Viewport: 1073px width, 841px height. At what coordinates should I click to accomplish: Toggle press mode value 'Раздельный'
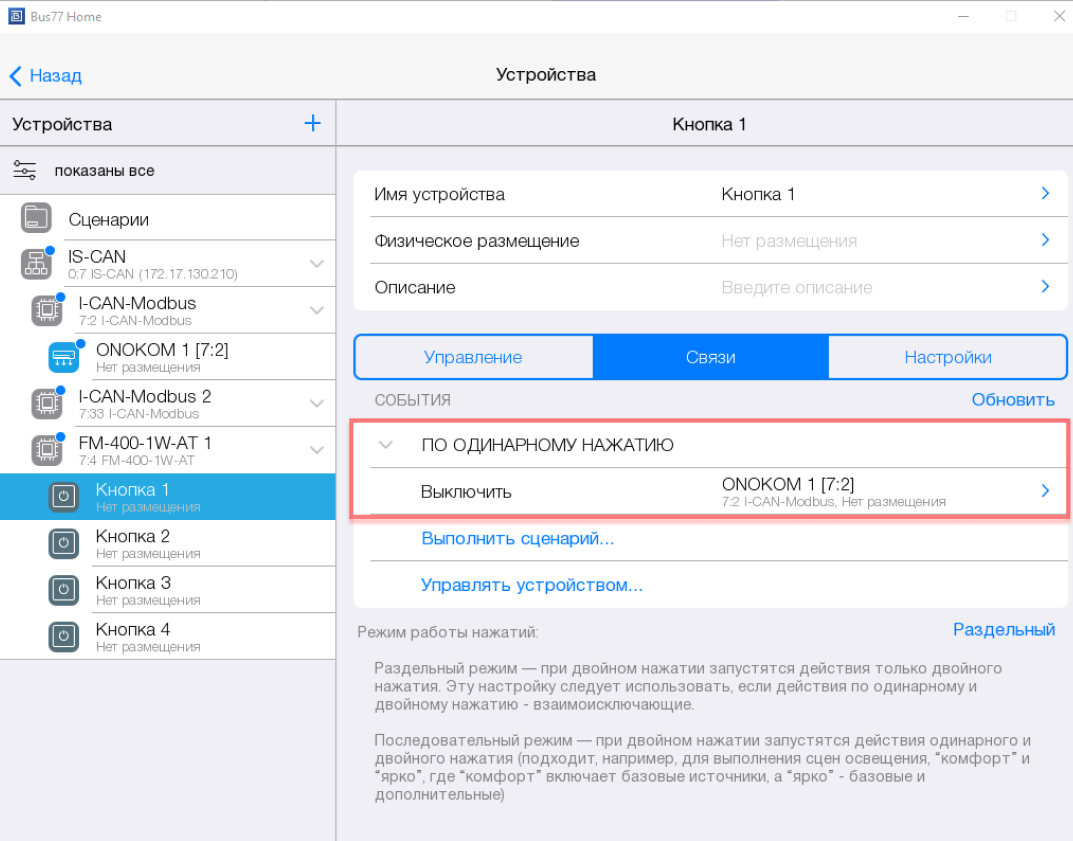click(x=1003, y=629)
